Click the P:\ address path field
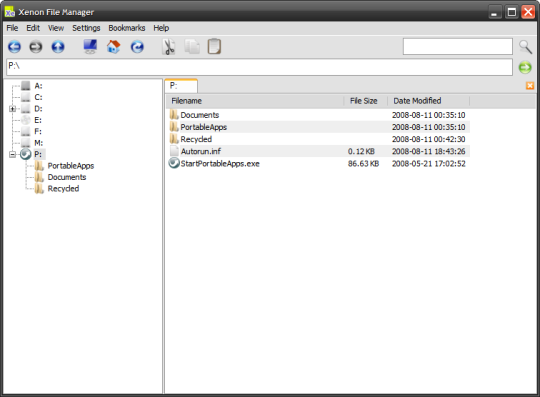This screenshot has height=397, width=540. [x=259, y=67]
